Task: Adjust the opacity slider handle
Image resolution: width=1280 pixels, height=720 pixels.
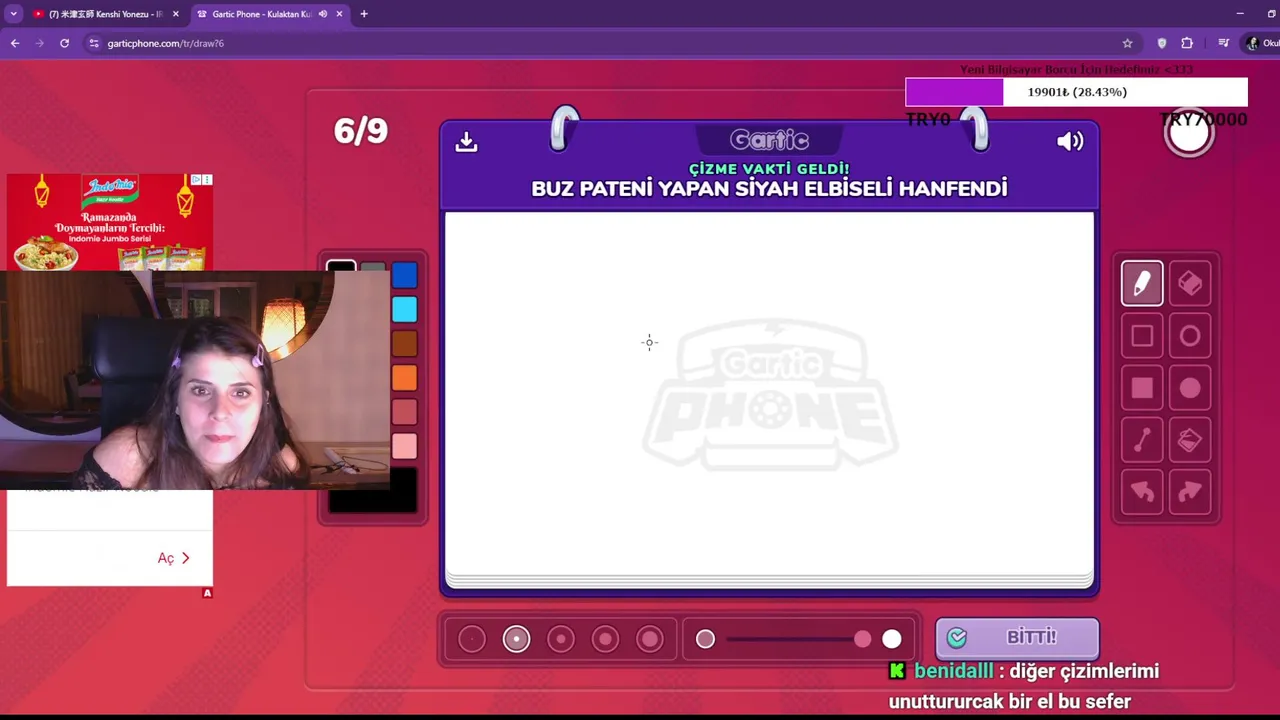Action: click(862, 639)
